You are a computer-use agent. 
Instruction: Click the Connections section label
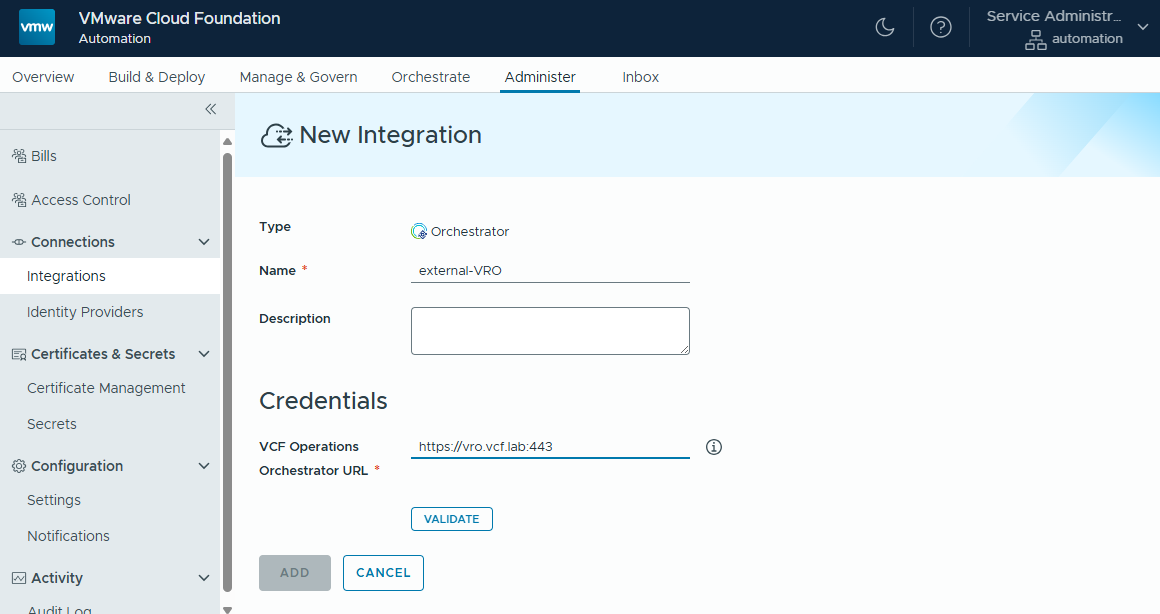[x=72, y=242]
